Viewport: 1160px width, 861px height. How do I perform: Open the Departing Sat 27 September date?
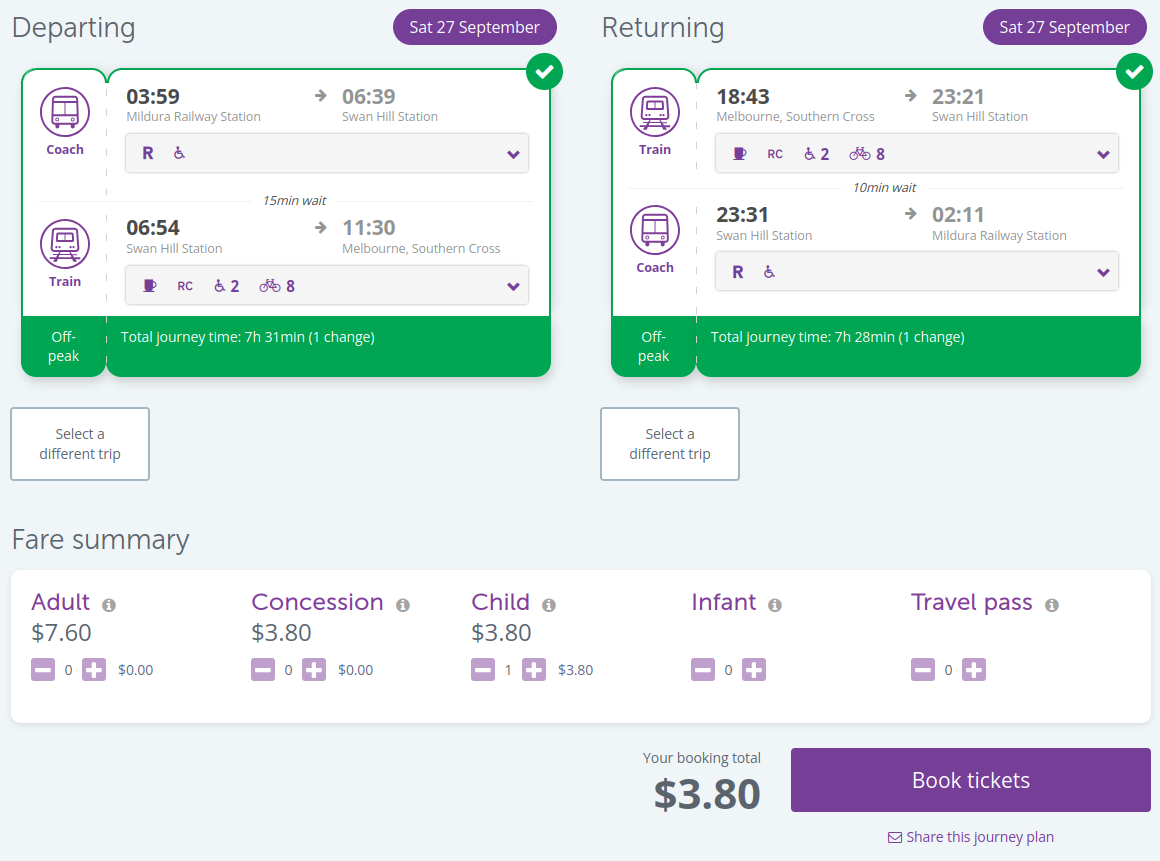(x=475, y=27)
